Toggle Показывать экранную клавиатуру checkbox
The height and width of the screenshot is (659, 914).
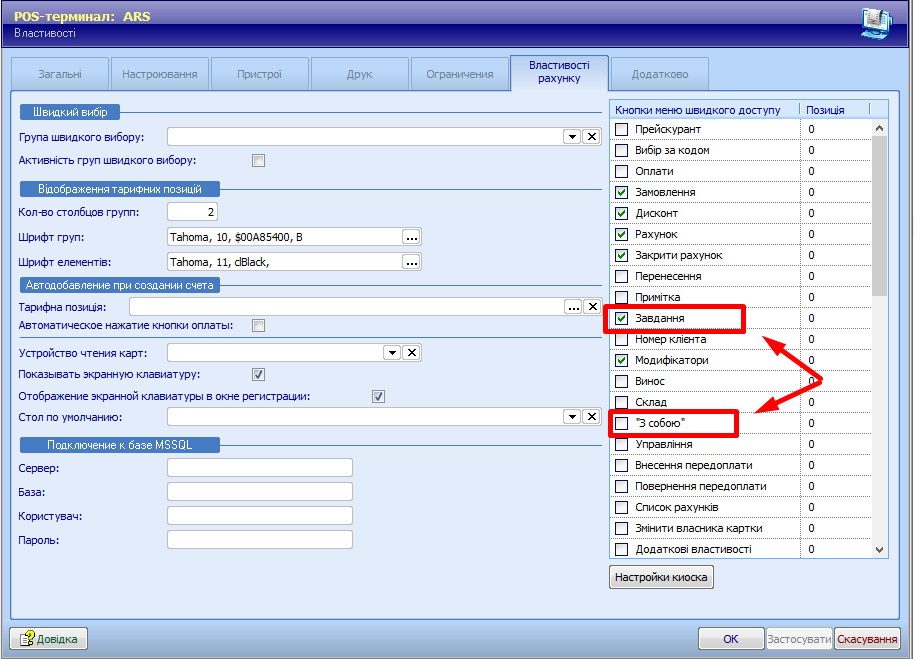(258, 374)
